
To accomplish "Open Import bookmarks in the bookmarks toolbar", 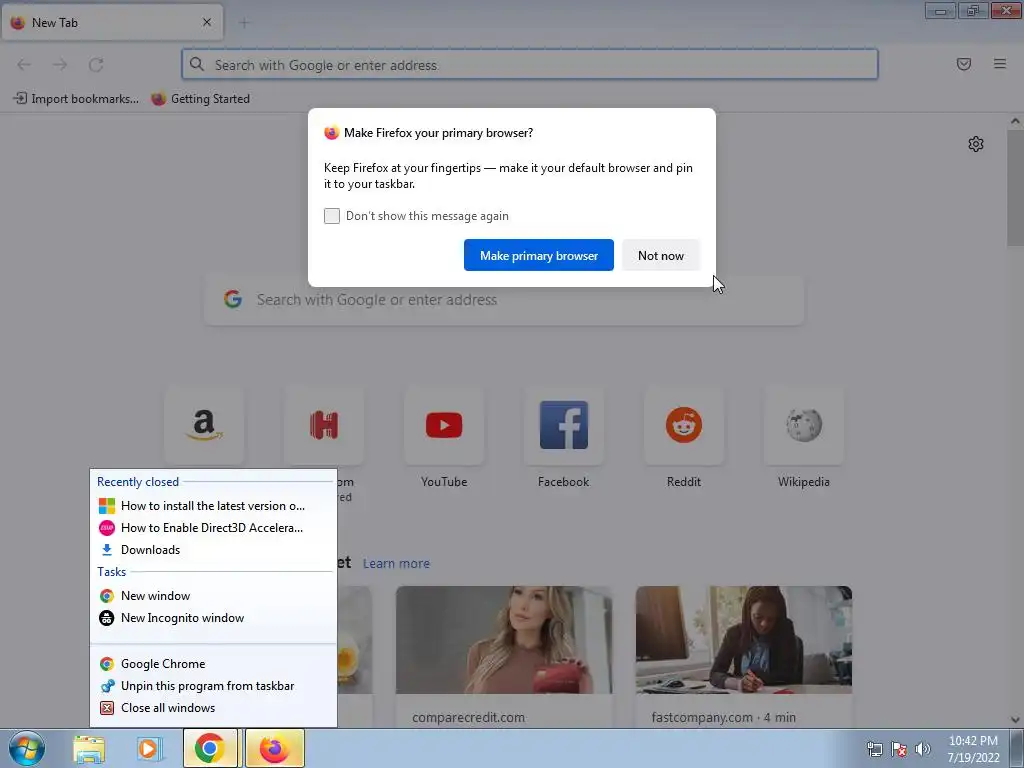I will coord(76,99).
